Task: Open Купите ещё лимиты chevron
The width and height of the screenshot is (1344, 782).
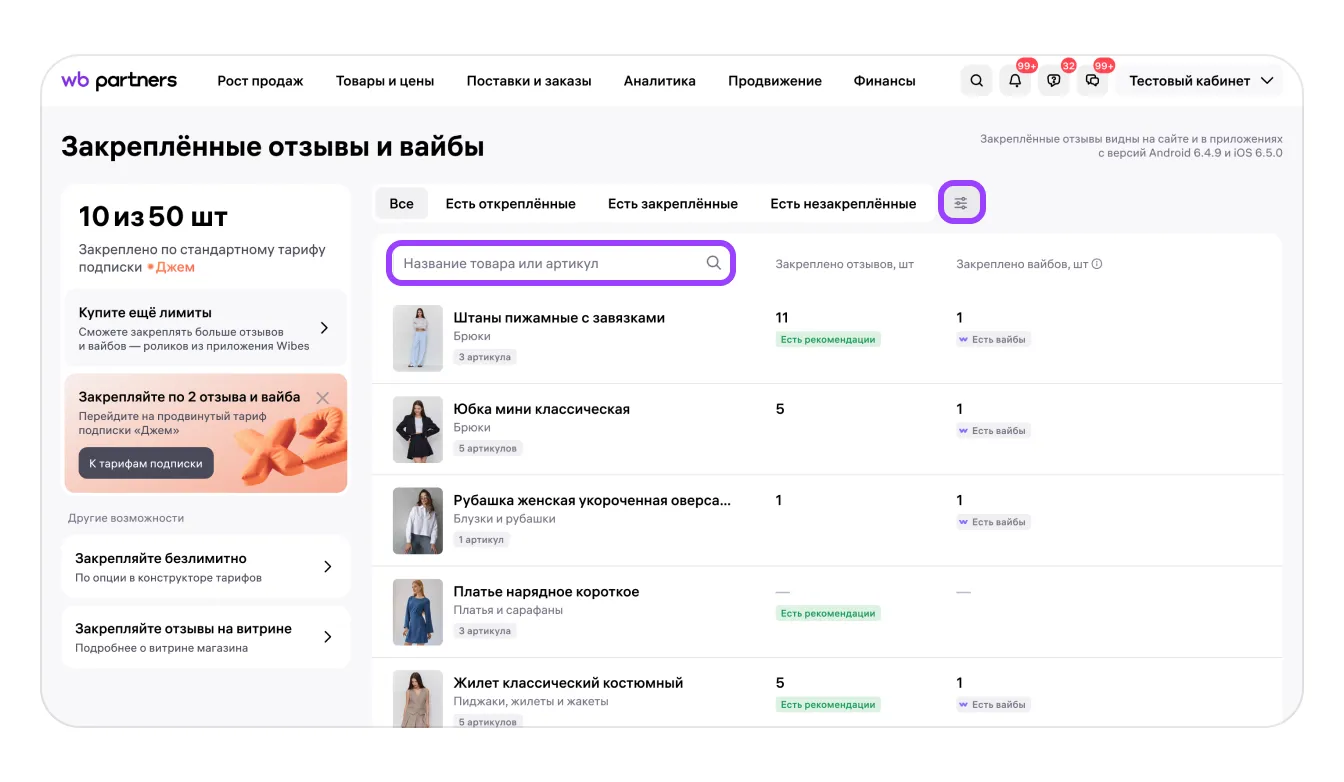Action: [324, 328]
